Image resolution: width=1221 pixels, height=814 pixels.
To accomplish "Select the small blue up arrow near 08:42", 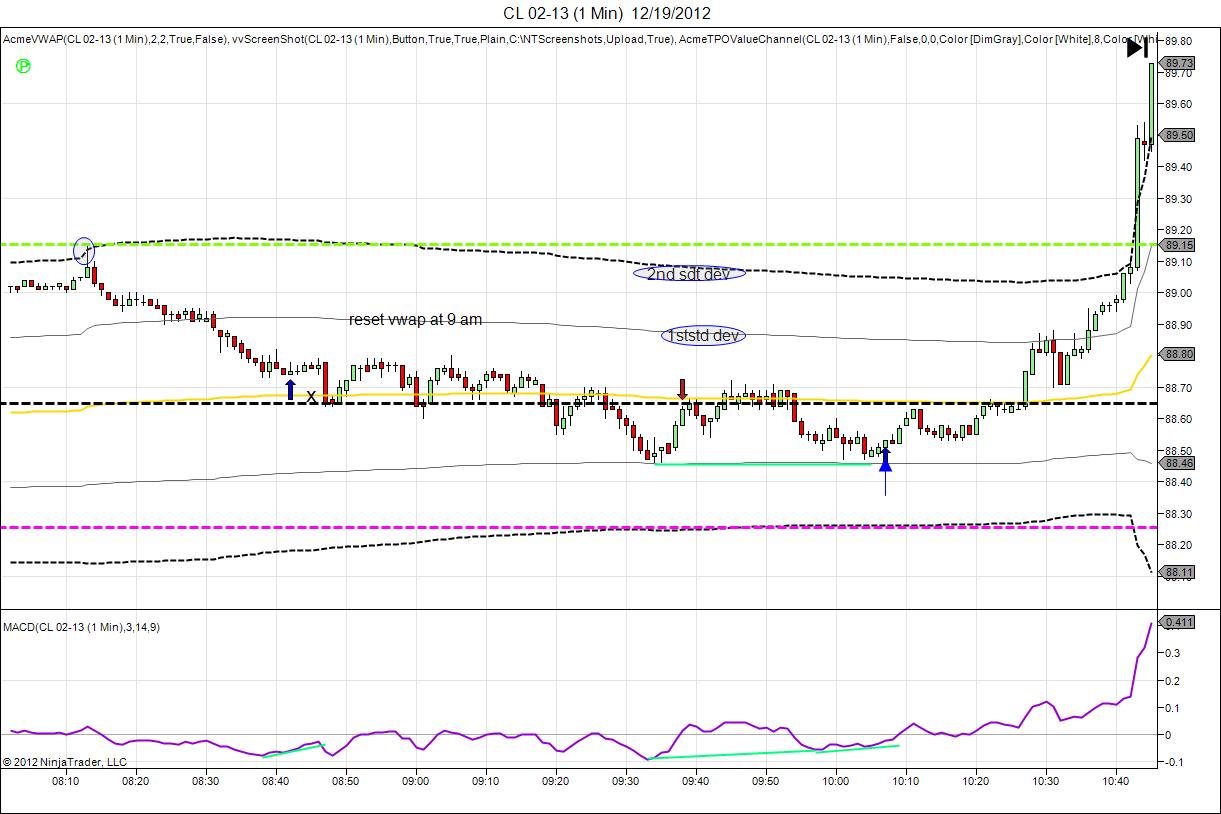I will pyautogui.click(x=291, y=389).
